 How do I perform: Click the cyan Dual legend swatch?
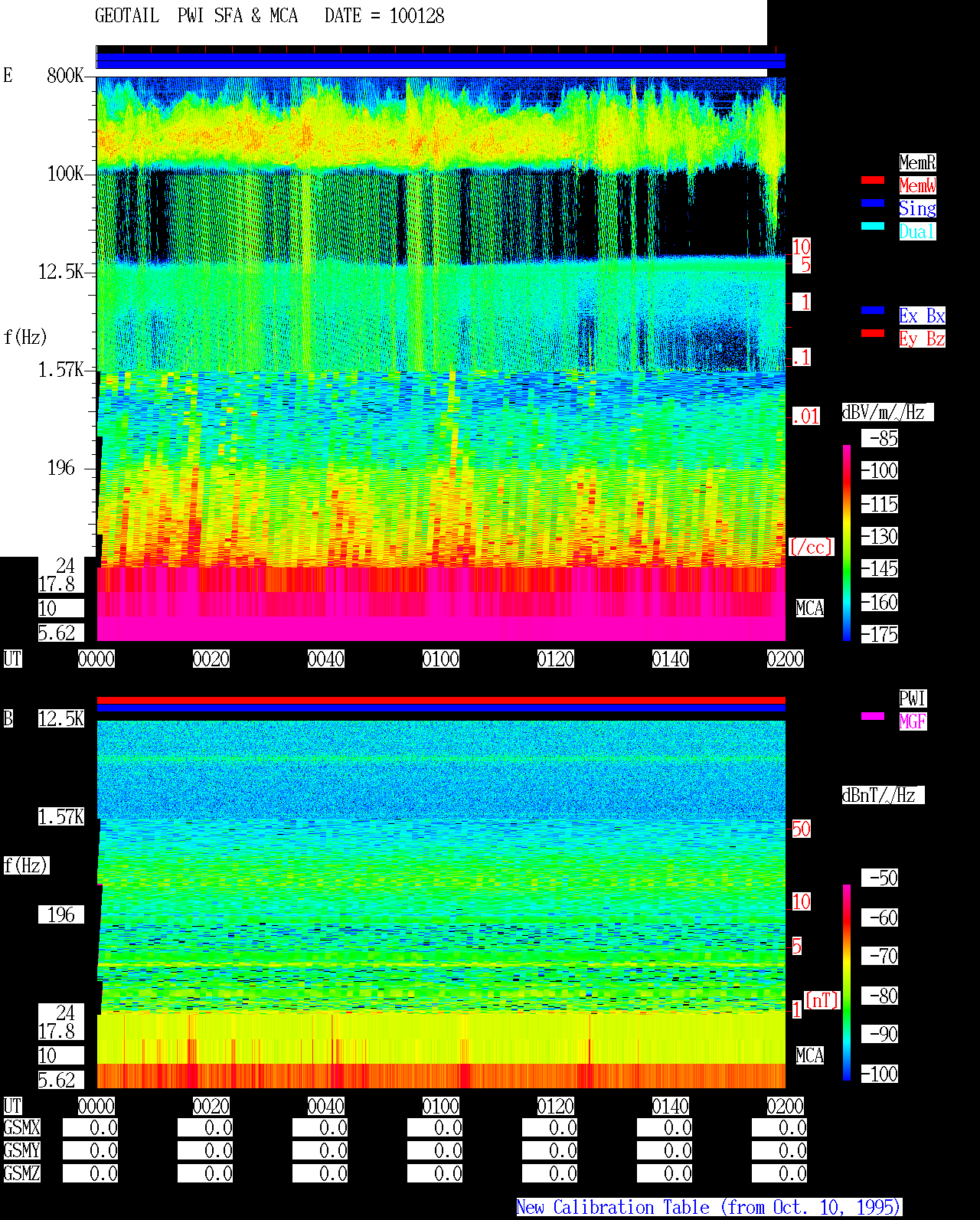tap(873, 226)
